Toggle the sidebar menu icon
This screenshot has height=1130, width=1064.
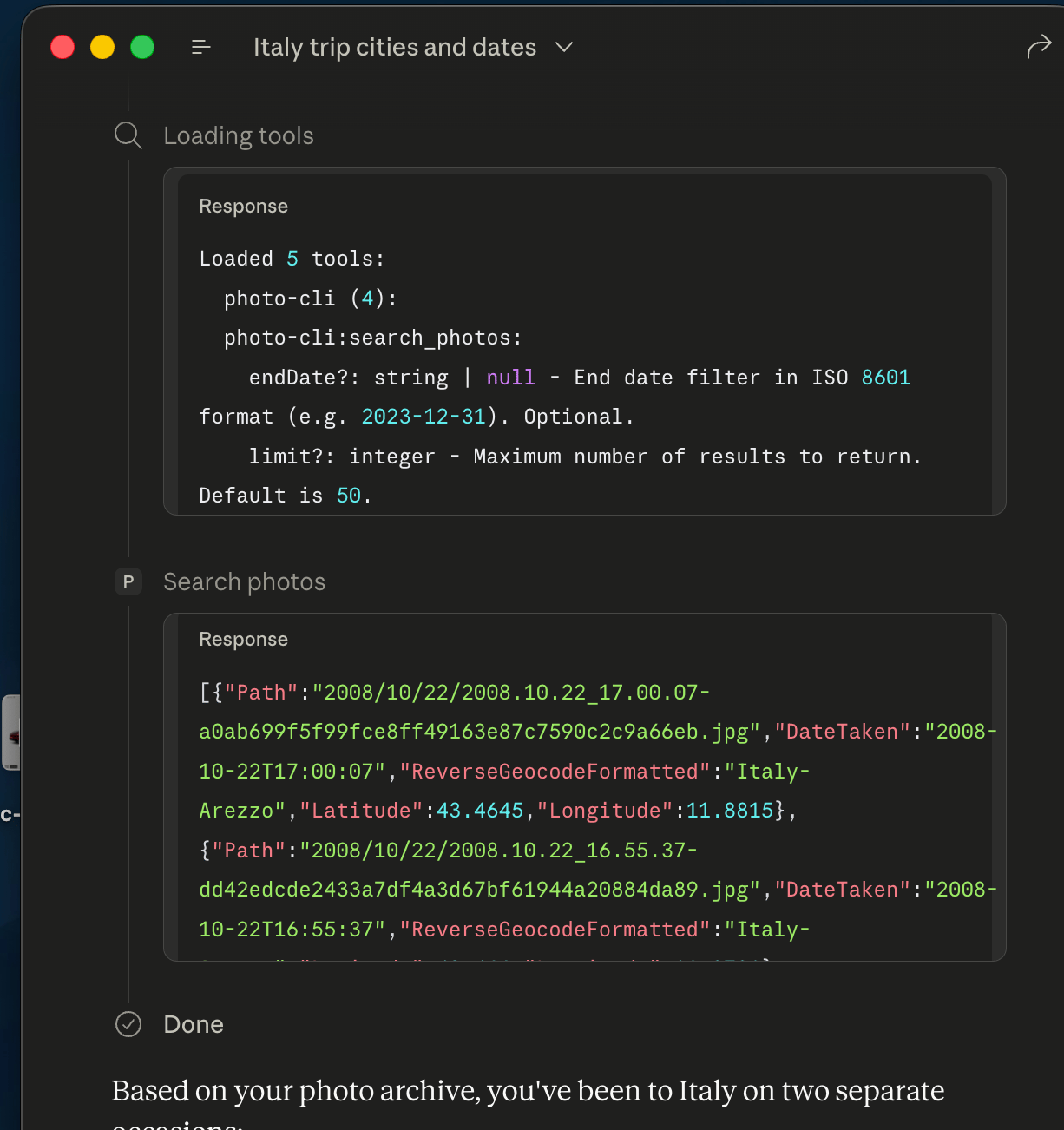(201, 47)
